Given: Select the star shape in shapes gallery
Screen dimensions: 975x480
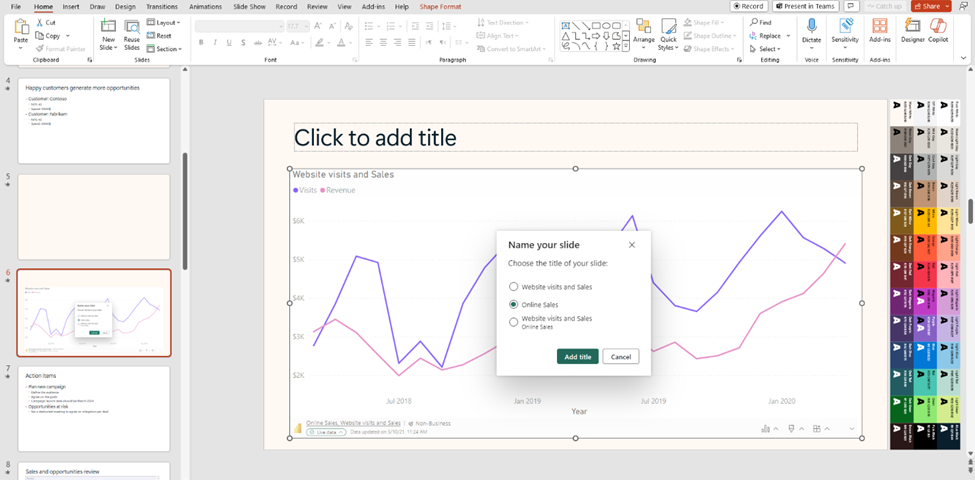Looking at the screenshot, I should [616, 46].
